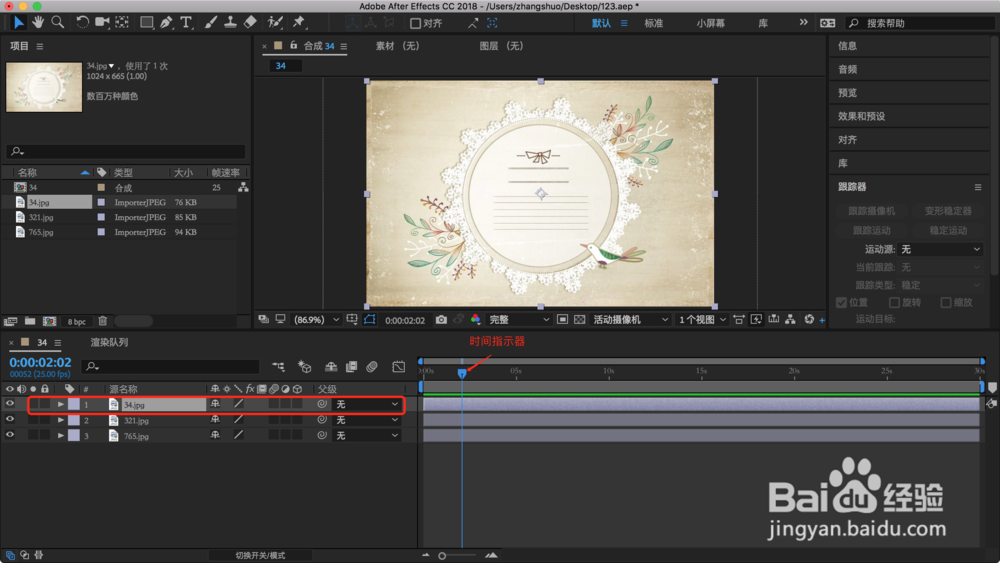Hide the 321.jpg layer with eye icon
The image size is (1000, 563).
10,420
